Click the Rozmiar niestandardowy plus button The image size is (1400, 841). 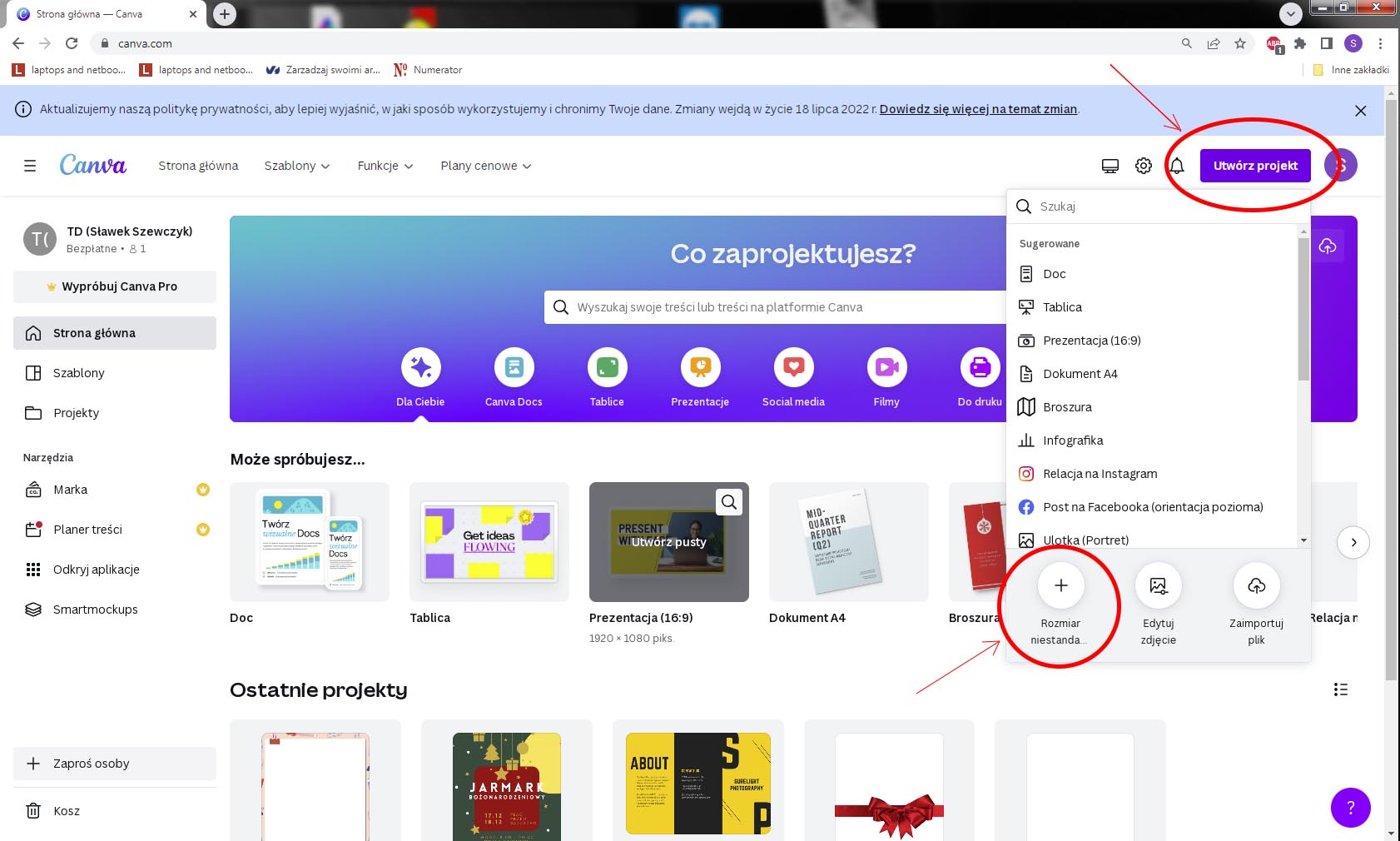(1060, 585)
